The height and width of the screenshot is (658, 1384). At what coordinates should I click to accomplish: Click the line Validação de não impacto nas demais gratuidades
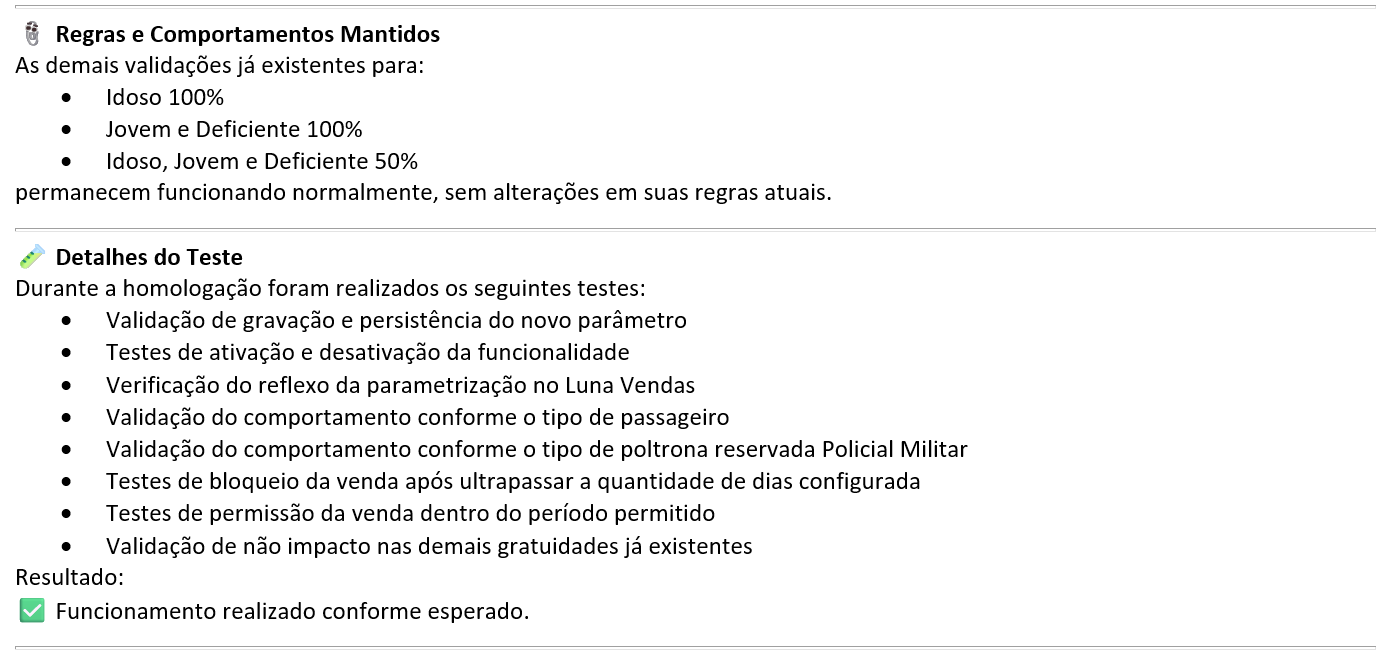click(x=429, y=546)
